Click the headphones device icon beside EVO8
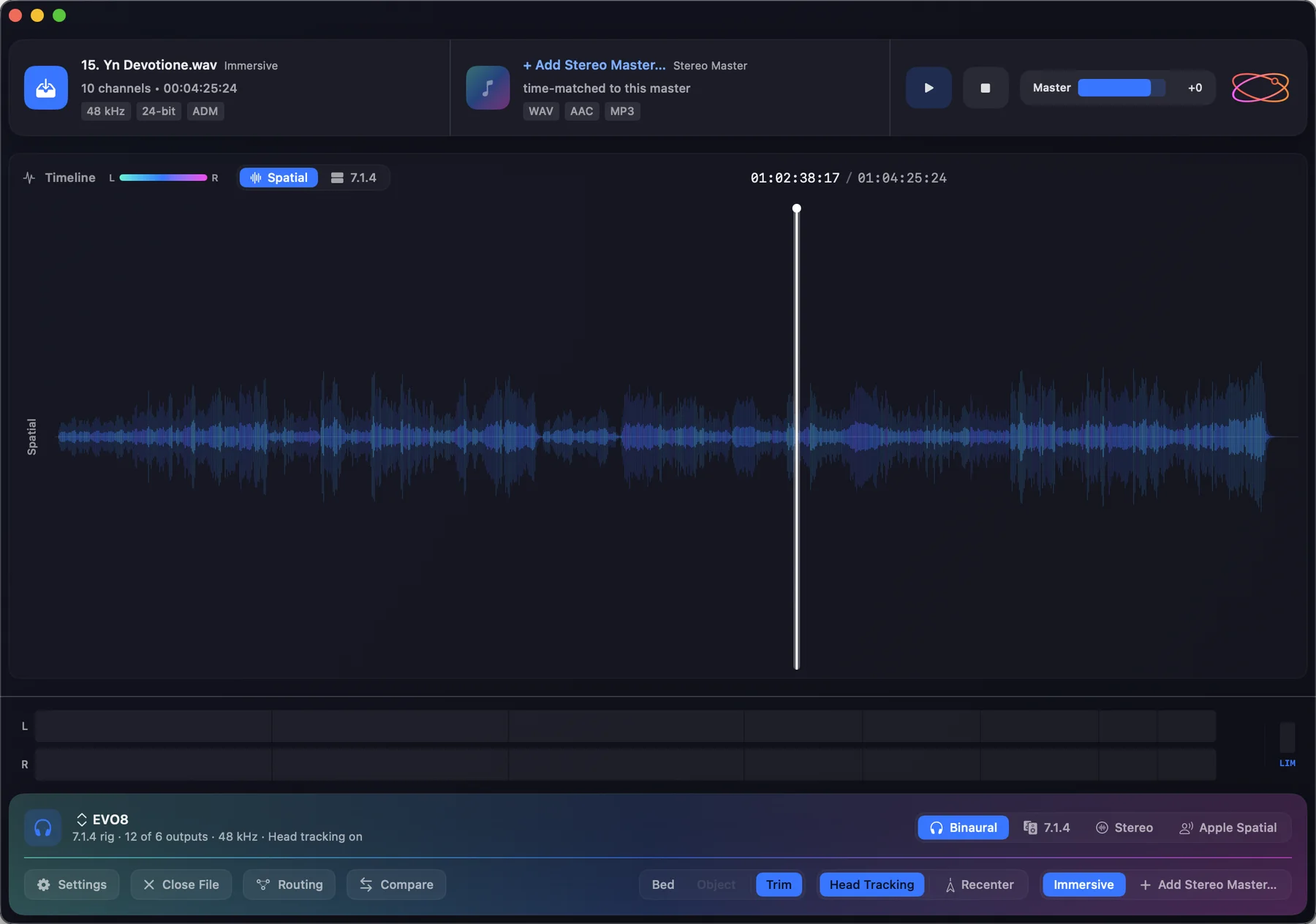1316x924 pixels. pyautogui.click(x=42, y=828)
